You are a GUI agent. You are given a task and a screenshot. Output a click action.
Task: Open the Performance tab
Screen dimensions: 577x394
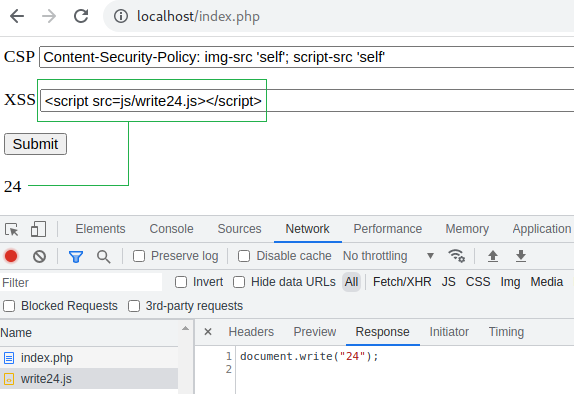pos(388,229)
